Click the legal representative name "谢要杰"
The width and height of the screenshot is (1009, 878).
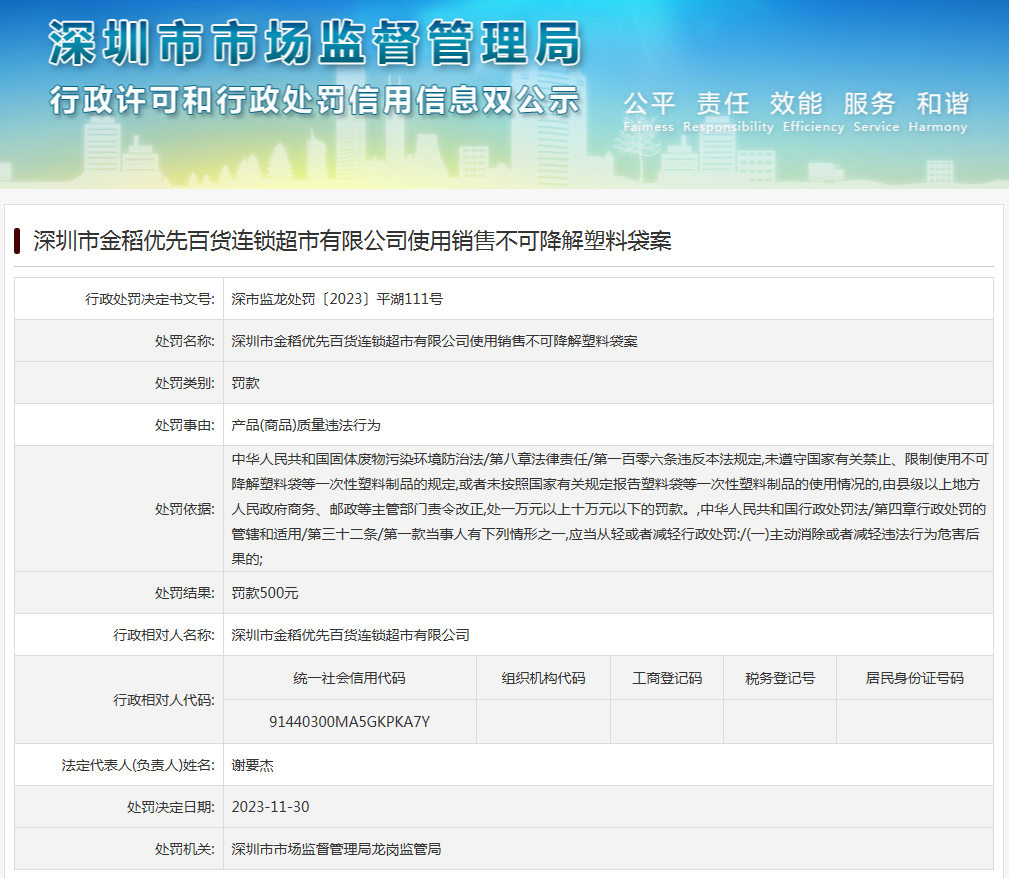pos(253,765)
